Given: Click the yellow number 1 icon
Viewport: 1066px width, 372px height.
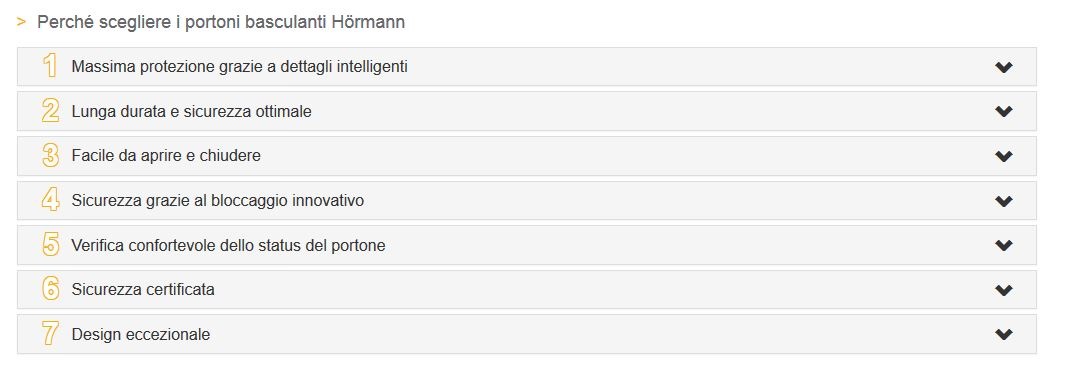Looking at the screenshot, I should pos(50,67).
